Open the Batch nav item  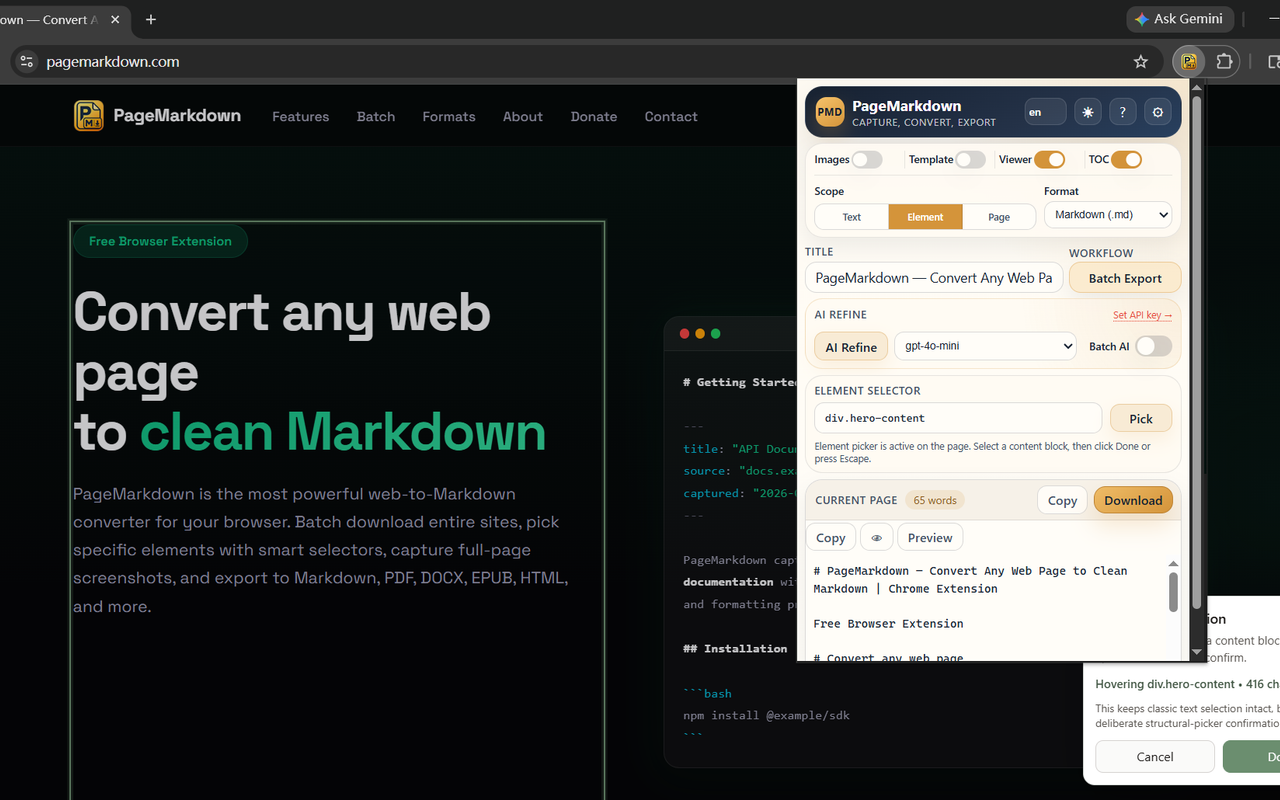pyautogui.click(x=376, y=116)
